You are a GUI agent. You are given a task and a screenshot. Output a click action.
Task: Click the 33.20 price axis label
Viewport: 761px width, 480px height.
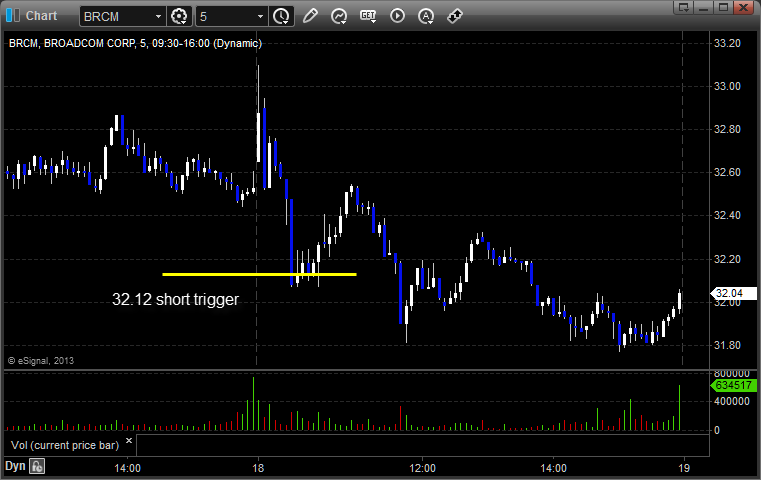pos(728,43)
